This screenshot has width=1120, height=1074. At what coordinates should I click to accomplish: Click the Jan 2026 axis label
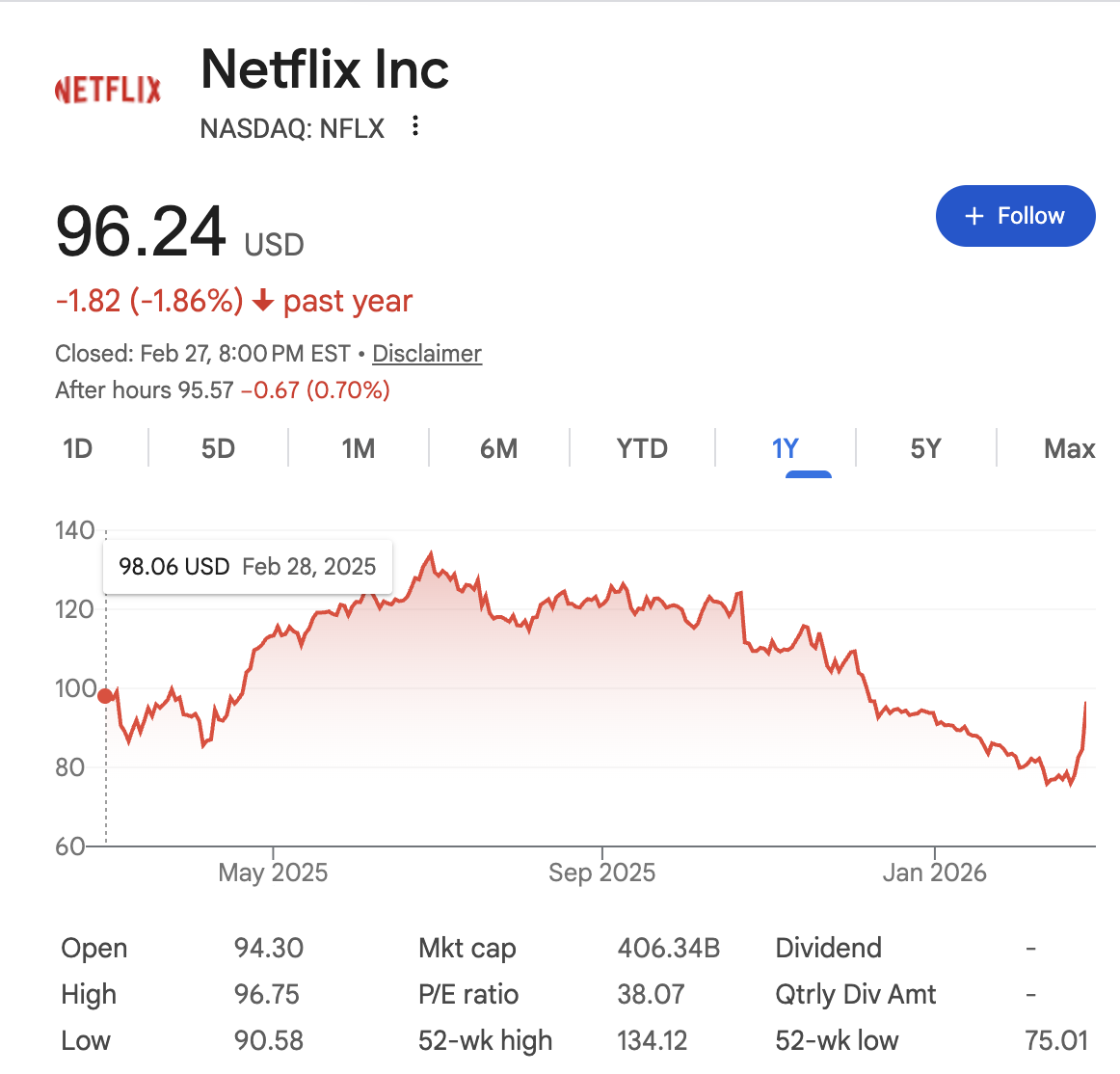934,873
